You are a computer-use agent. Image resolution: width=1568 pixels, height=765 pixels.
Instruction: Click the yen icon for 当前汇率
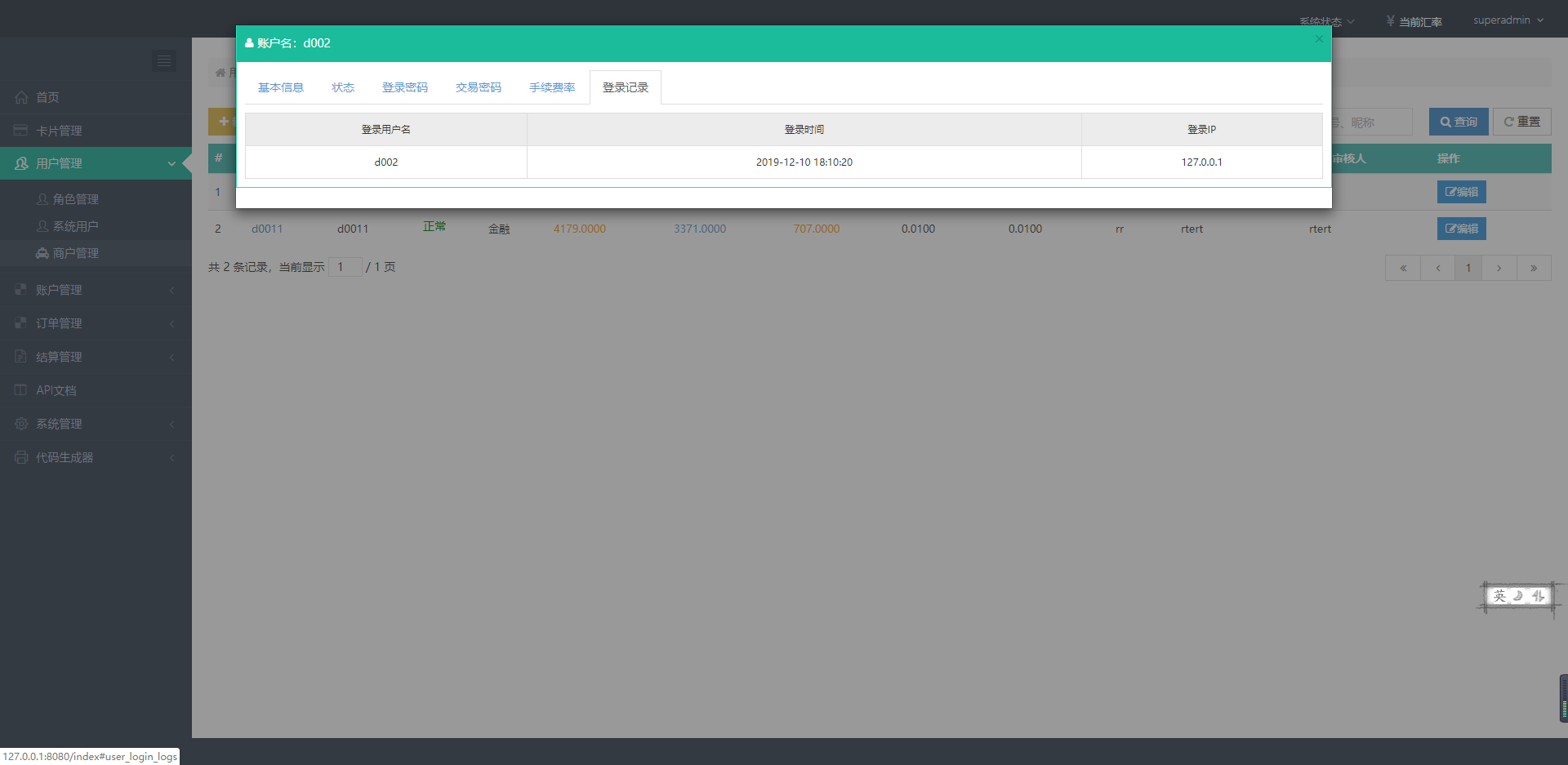pyautogui.click(x=1390, y=21)
